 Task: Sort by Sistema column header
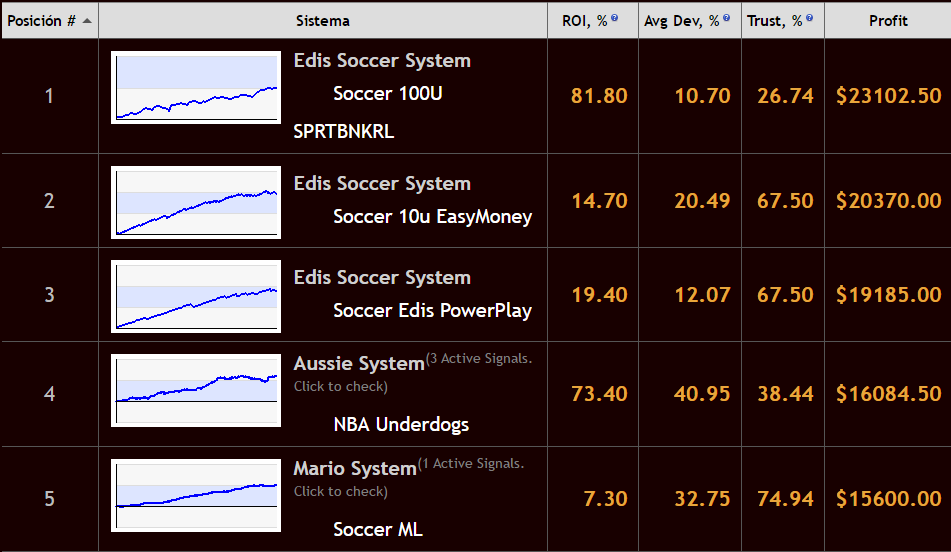(x=323, y=21)
